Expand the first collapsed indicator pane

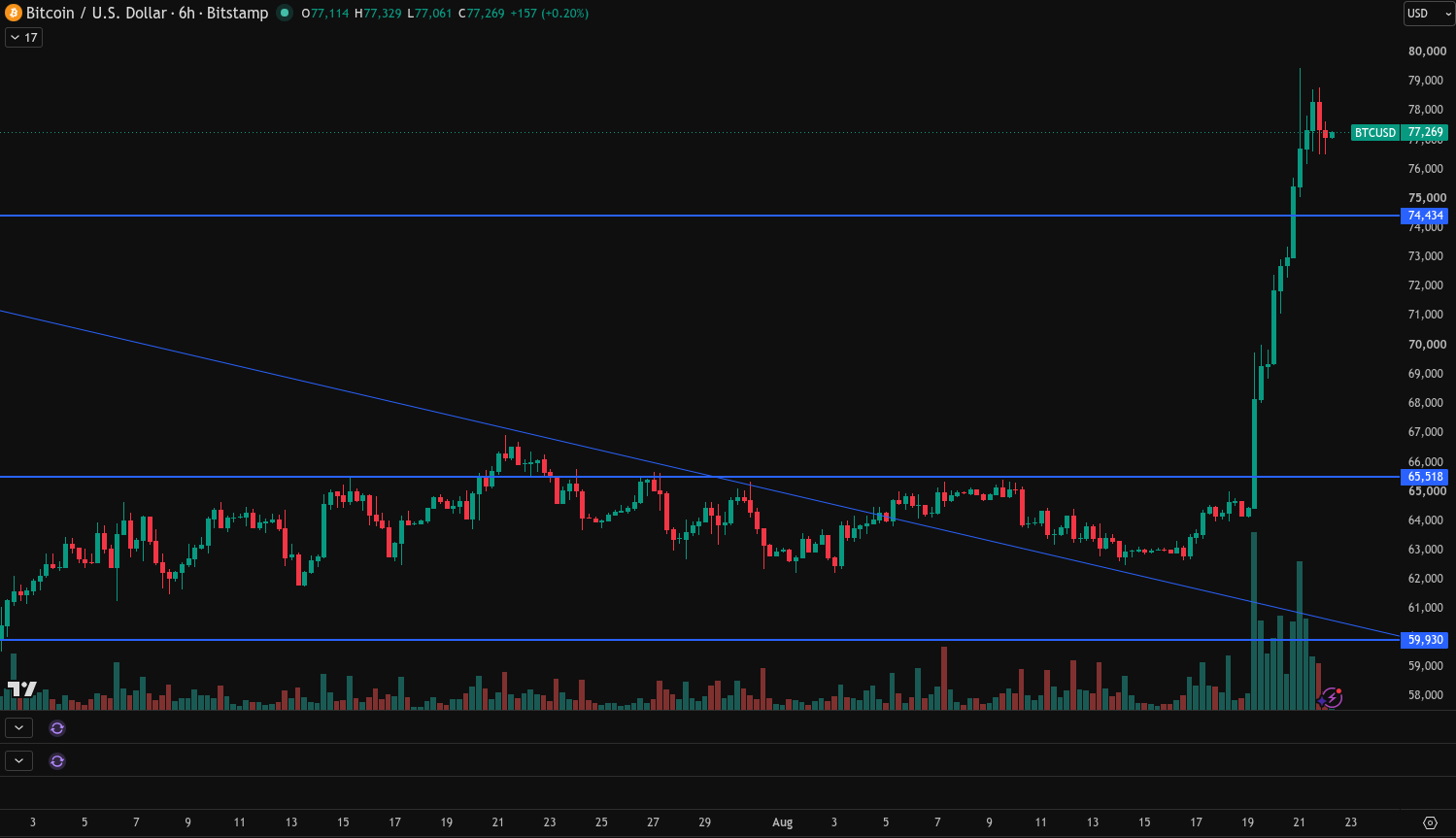pos(19,727)
